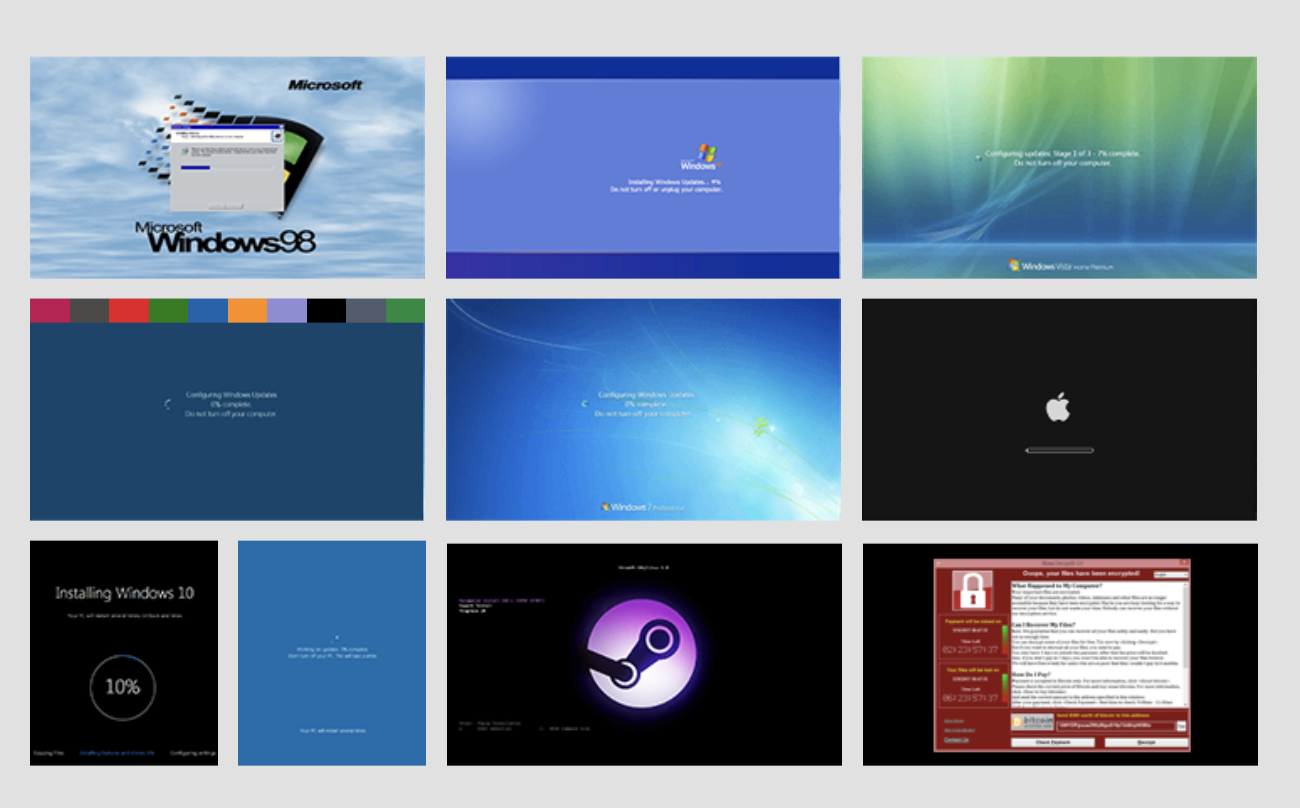1300x808 pixels.
Task: Open the About bitcoin link
Action: 954,721
